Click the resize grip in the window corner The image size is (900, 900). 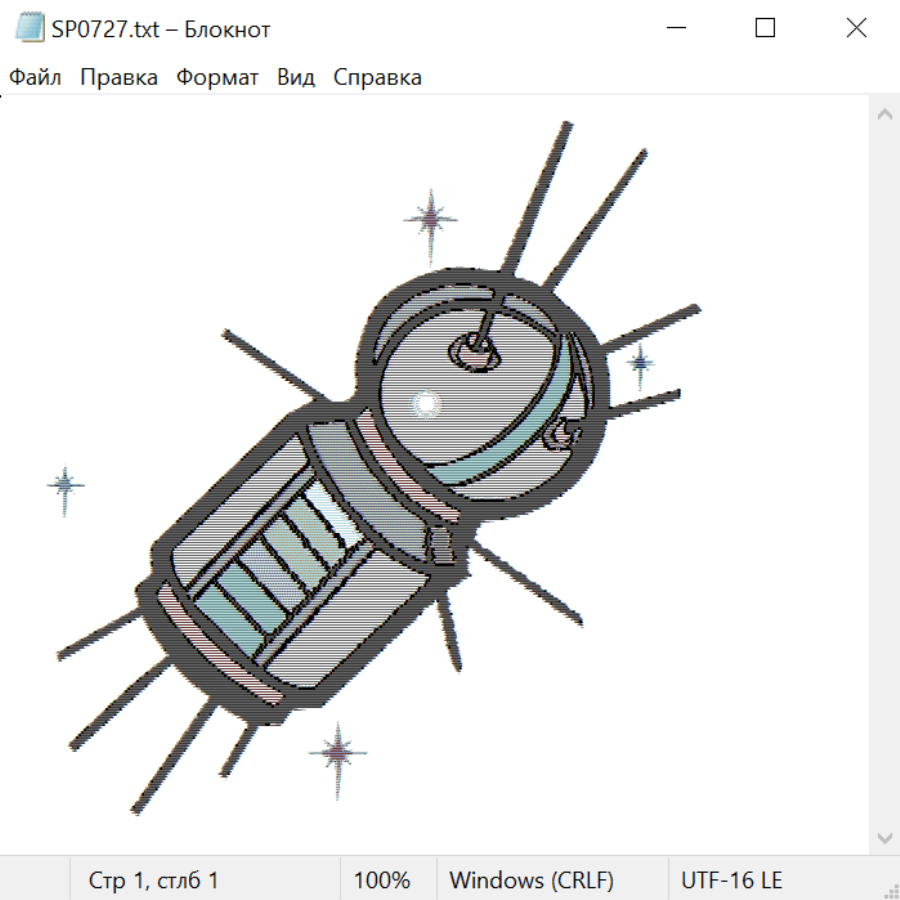tap(890, 890)
